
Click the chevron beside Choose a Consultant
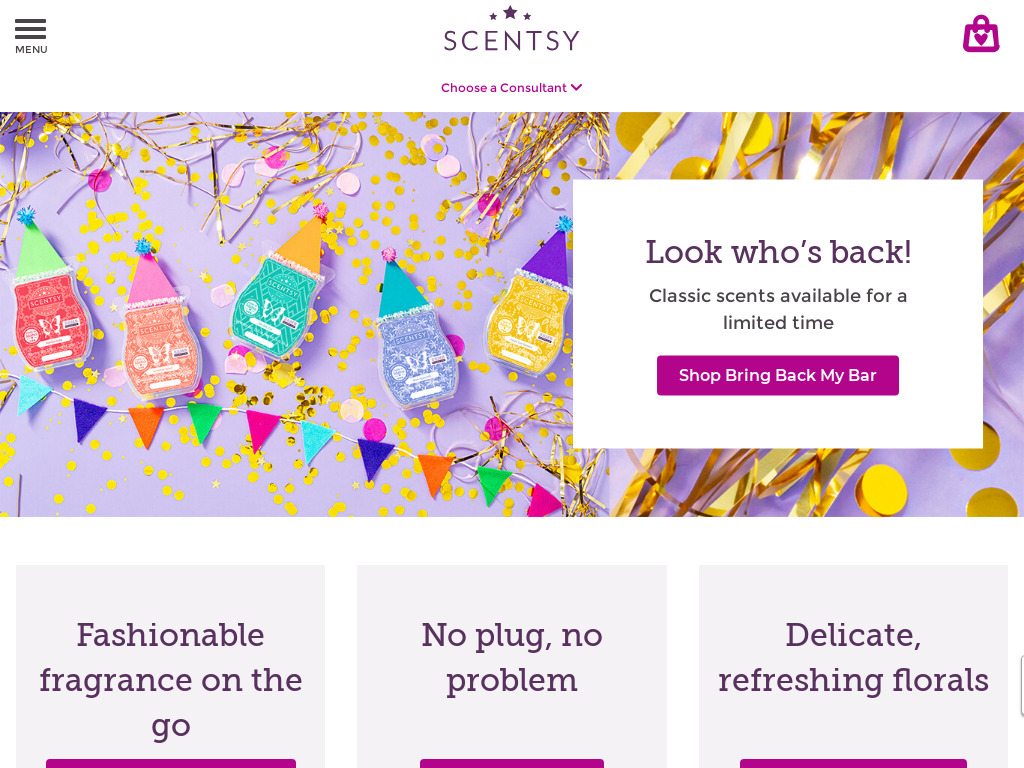tap(576, 88)
